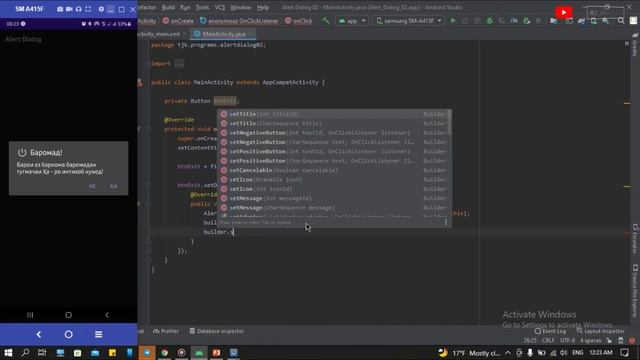The width and height of the screenshot is (640, 360).
Task: Click the Attach Debugger to Process icon
Action: pos(527,21)
